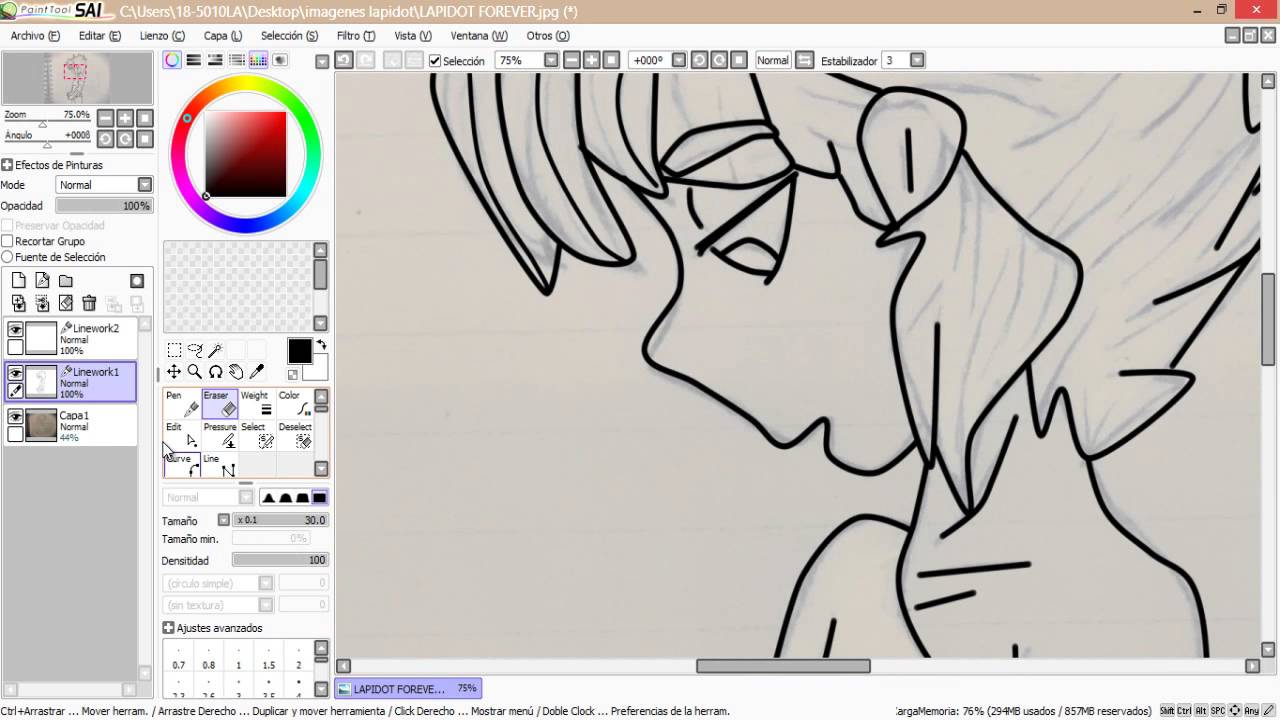Select the Pen linework tool

tap(182, 403)
